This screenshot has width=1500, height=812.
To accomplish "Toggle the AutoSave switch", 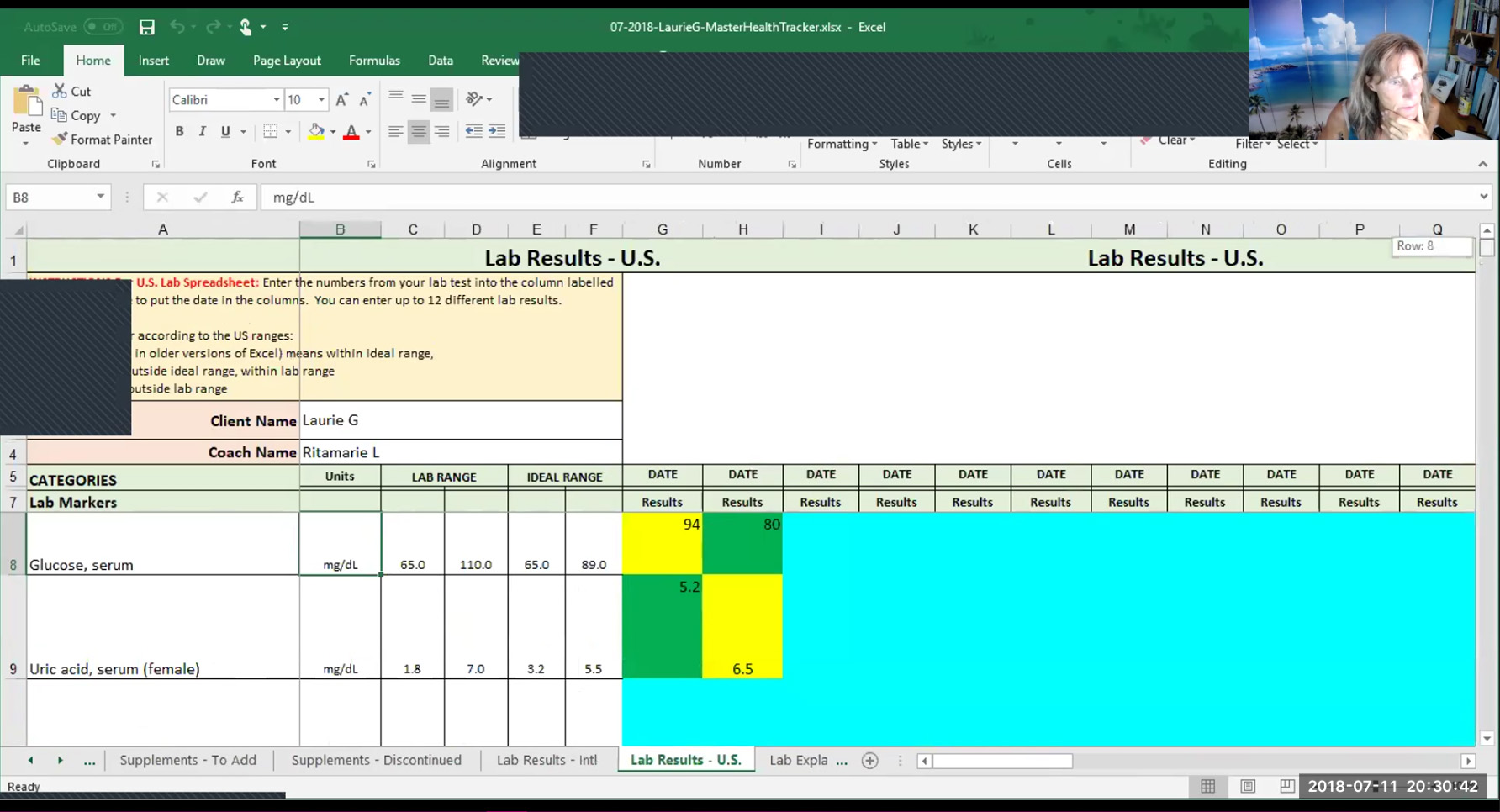I will [x=103, y=27].
